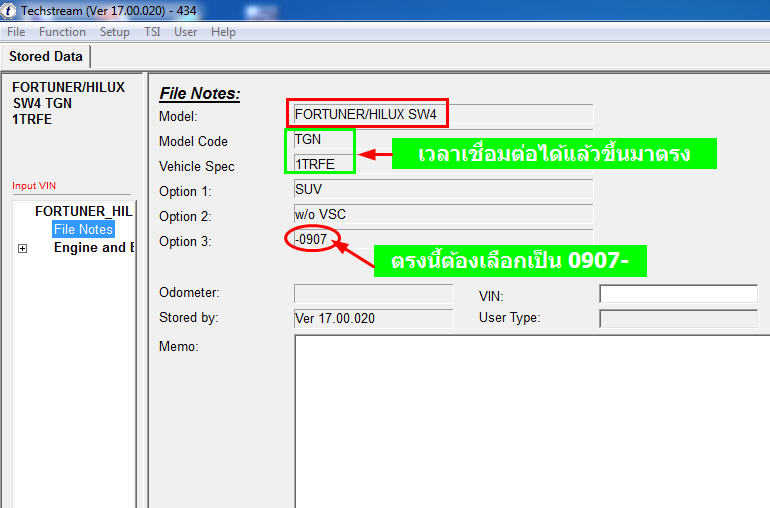Click the Stored by field Ver 17.00.020
The width and height of the screenshot is (770, 508).
(x=373, y=318)
